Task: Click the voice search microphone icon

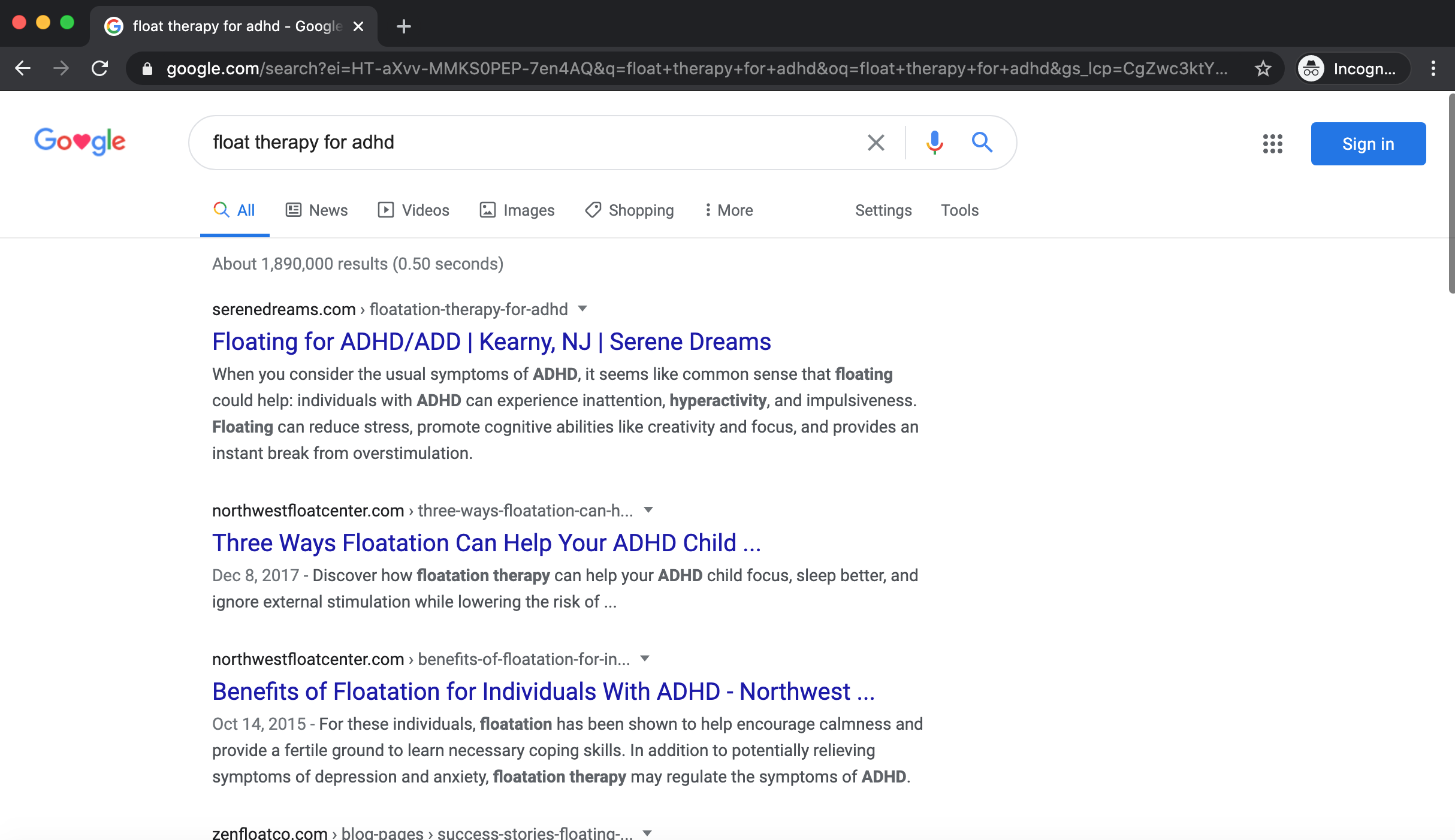Action: click(x=934, y=143)
